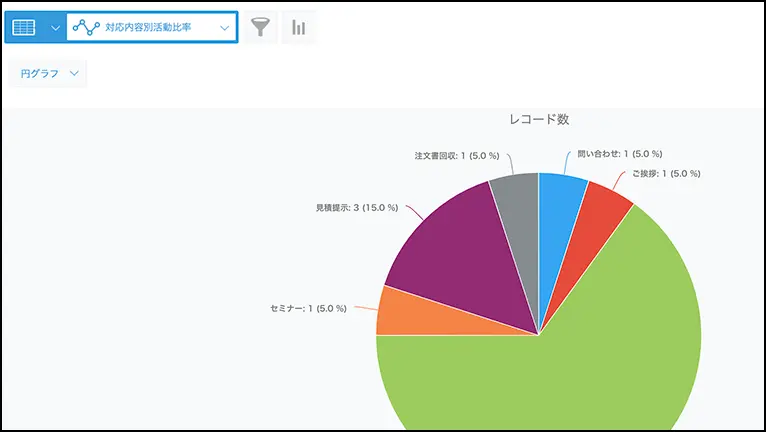The width and height of the screenshot is (766, 432).
Task: Click the ご挨拶: 1 (5.0 %) label
Action: tap(666, 173)
